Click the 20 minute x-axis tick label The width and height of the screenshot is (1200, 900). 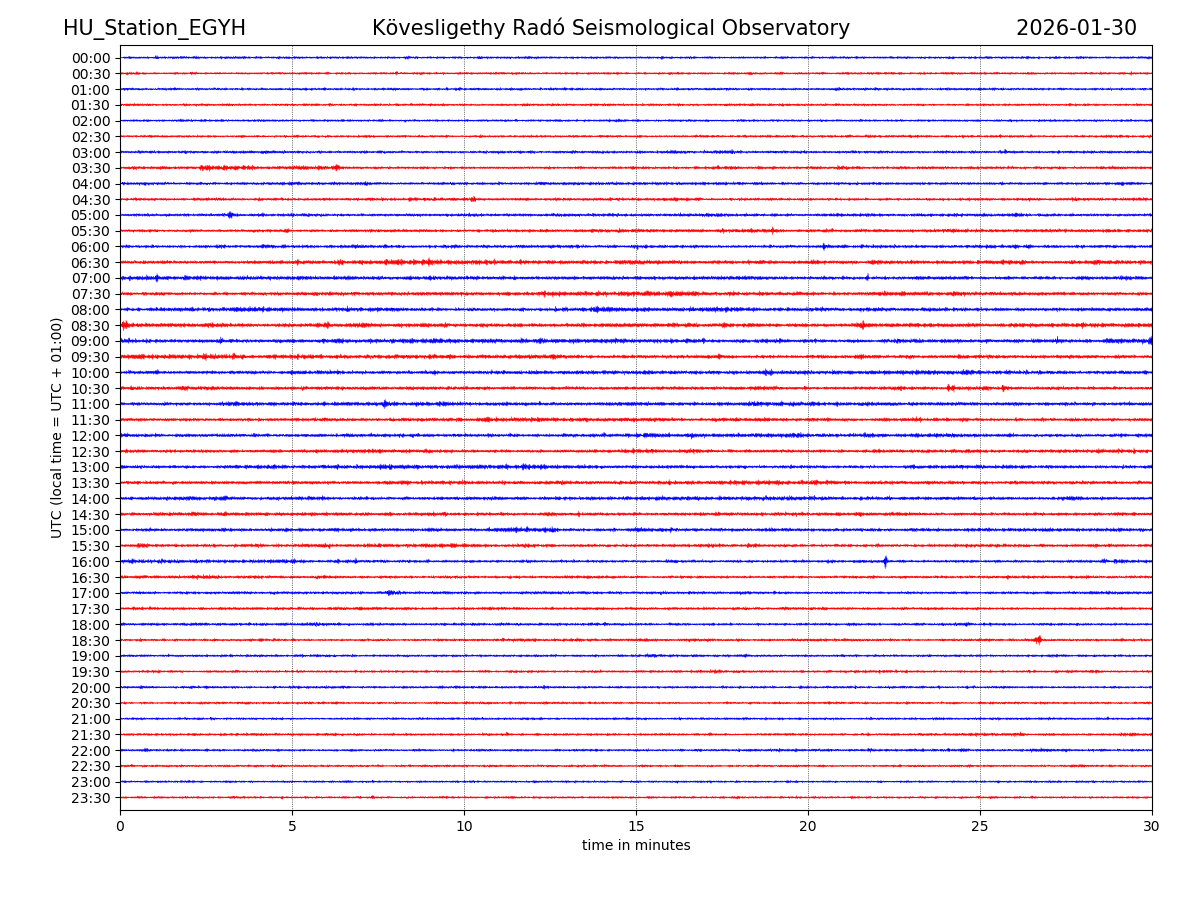[x=808, y=827]
